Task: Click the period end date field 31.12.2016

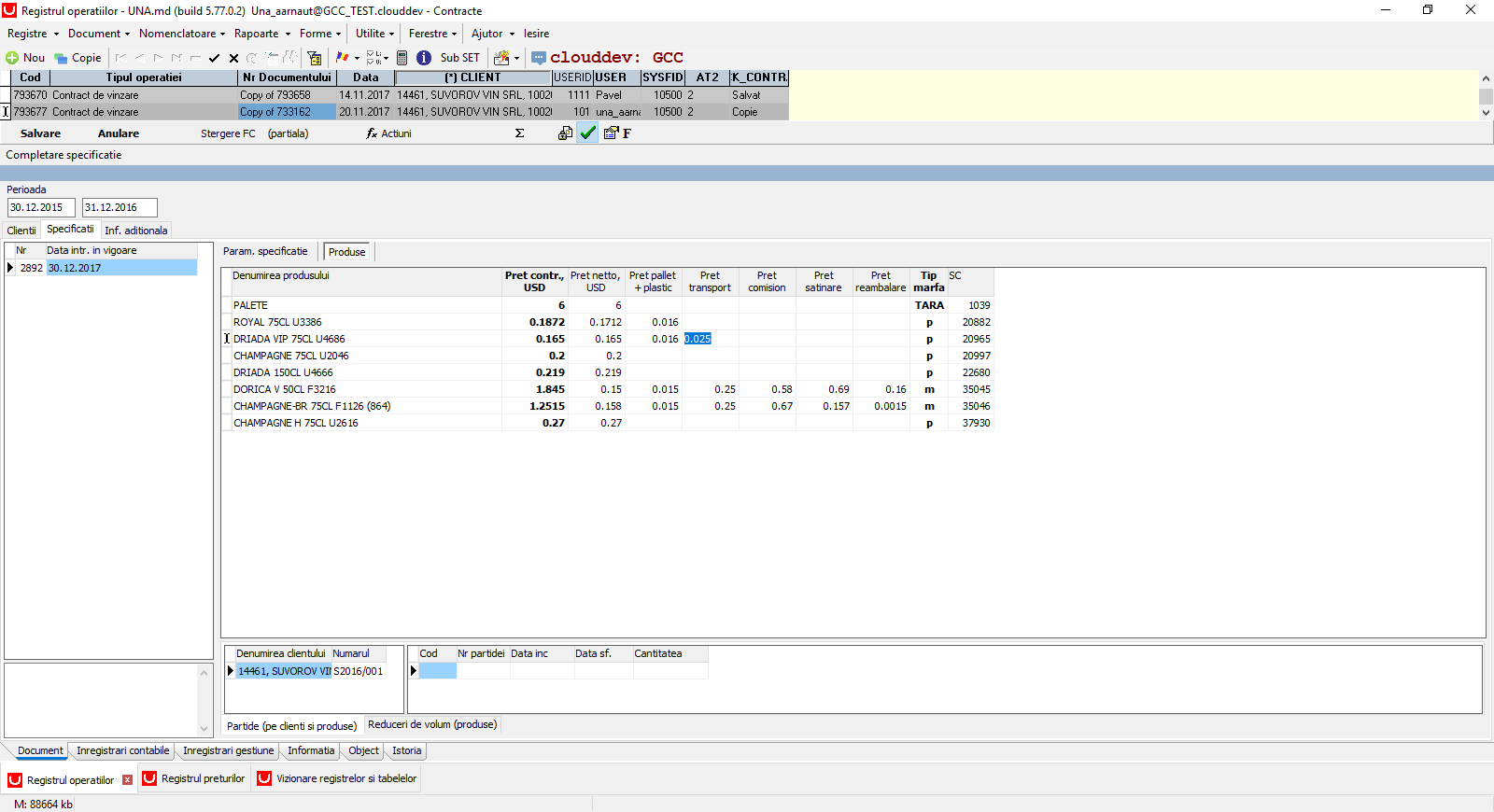Action: [120, 207]
